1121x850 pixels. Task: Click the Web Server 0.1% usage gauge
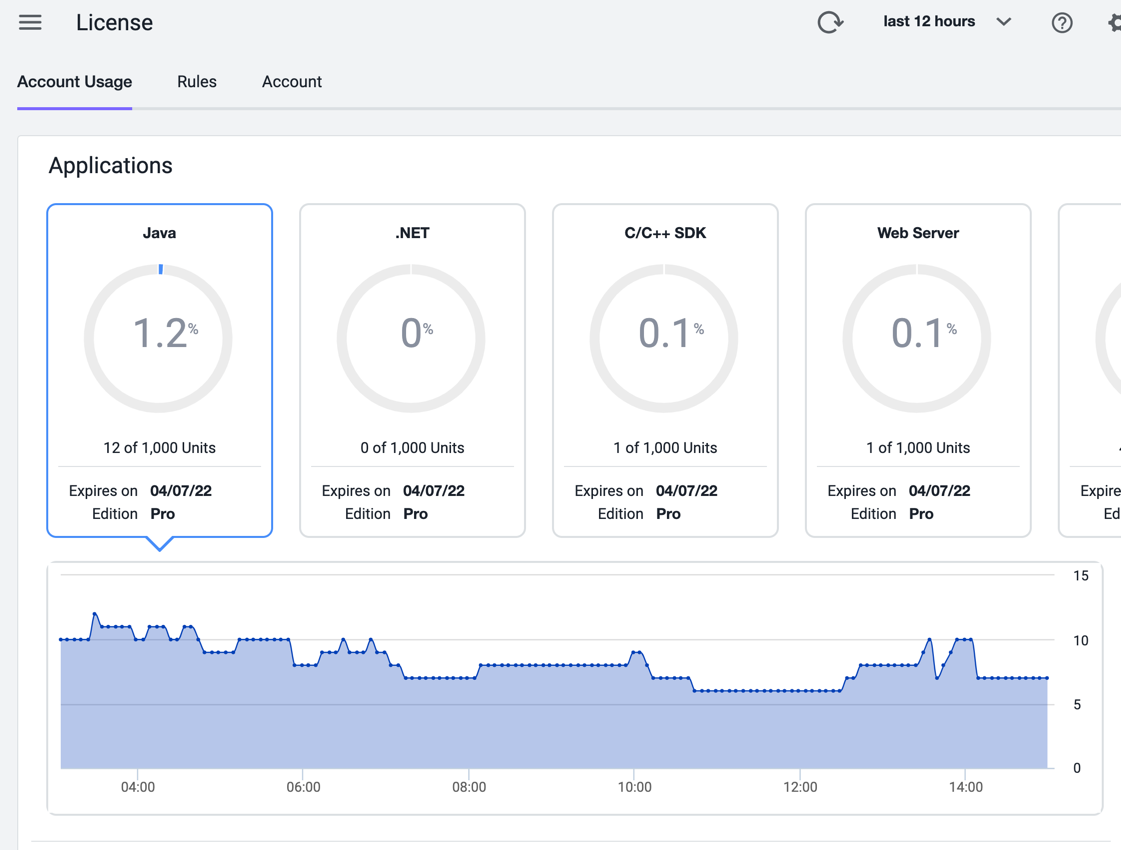point(917,338)
